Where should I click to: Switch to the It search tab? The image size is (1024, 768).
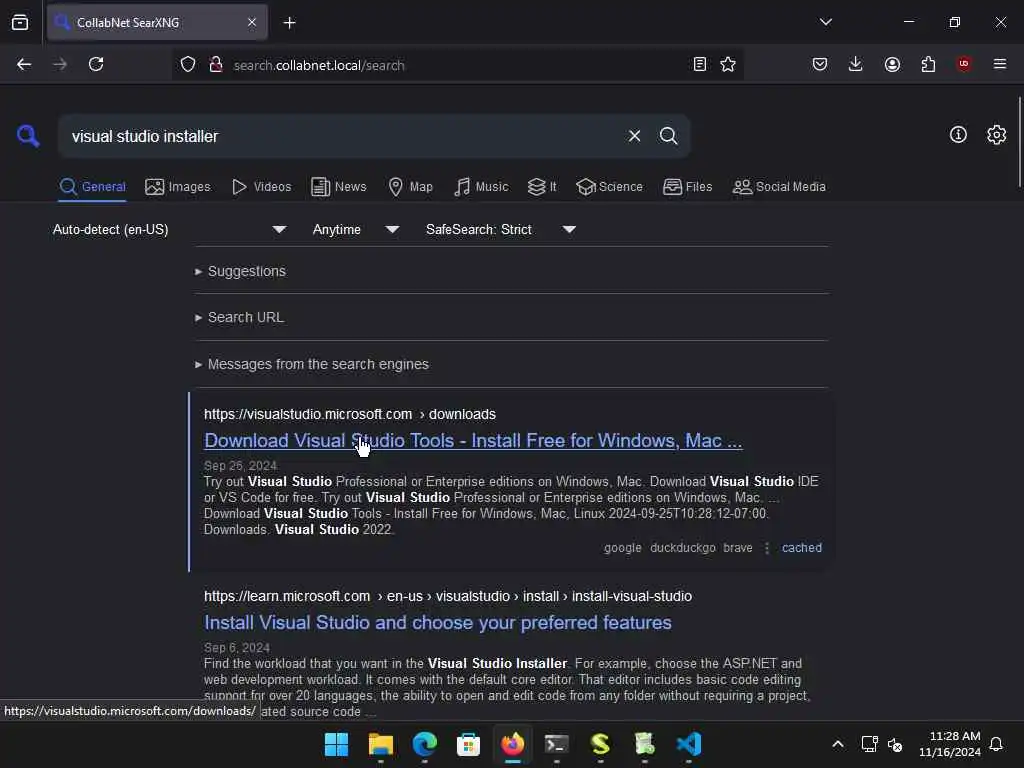coord(542,187)
